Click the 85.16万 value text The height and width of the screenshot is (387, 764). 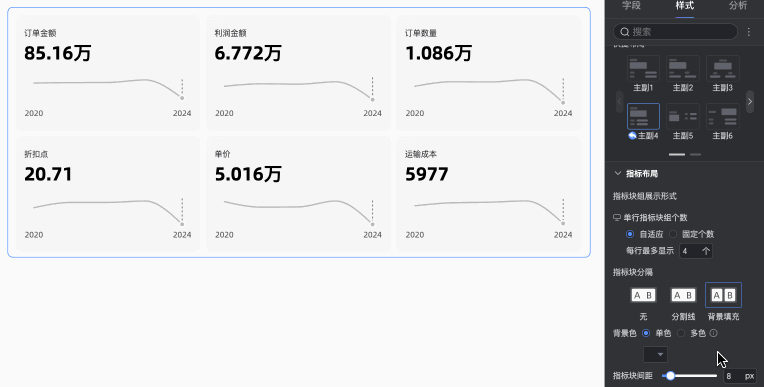(x=57, y=53)
